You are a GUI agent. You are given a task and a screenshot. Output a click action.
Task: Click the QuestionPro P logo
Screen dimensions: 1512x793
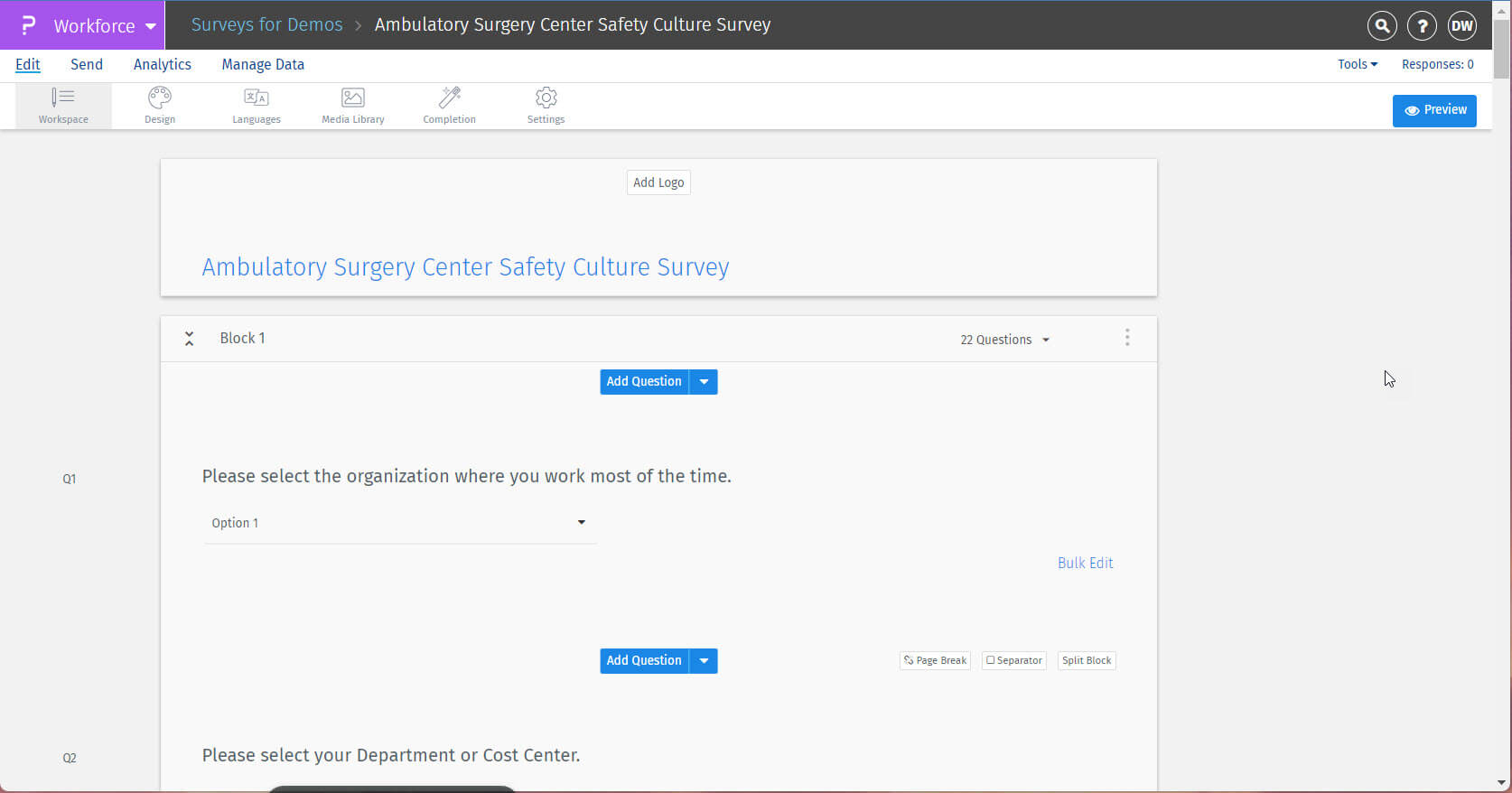click(28, 25)
